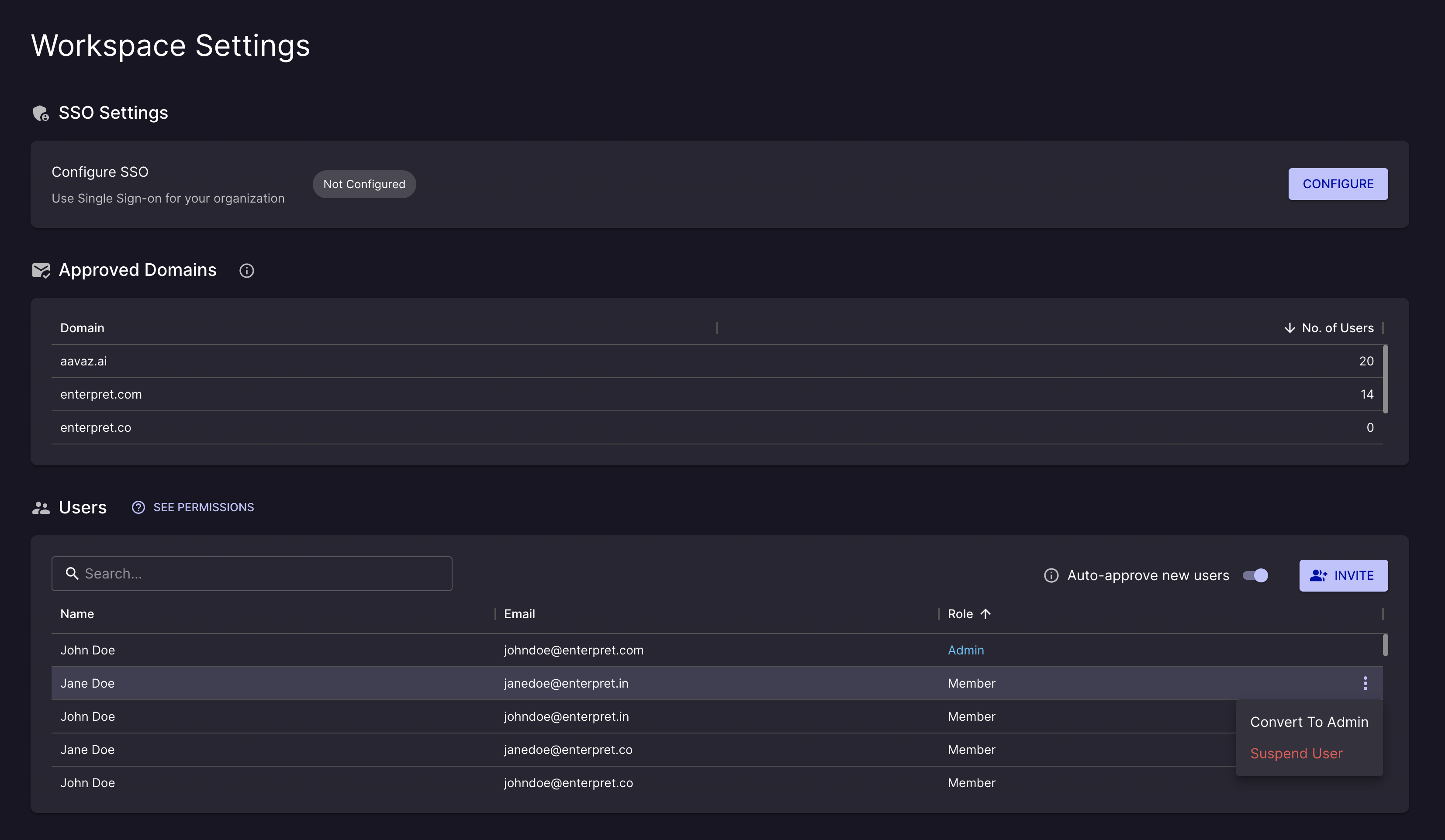Click the question mark icon beside See Permissions
The image size is (1445, 840).
point(138,508)
